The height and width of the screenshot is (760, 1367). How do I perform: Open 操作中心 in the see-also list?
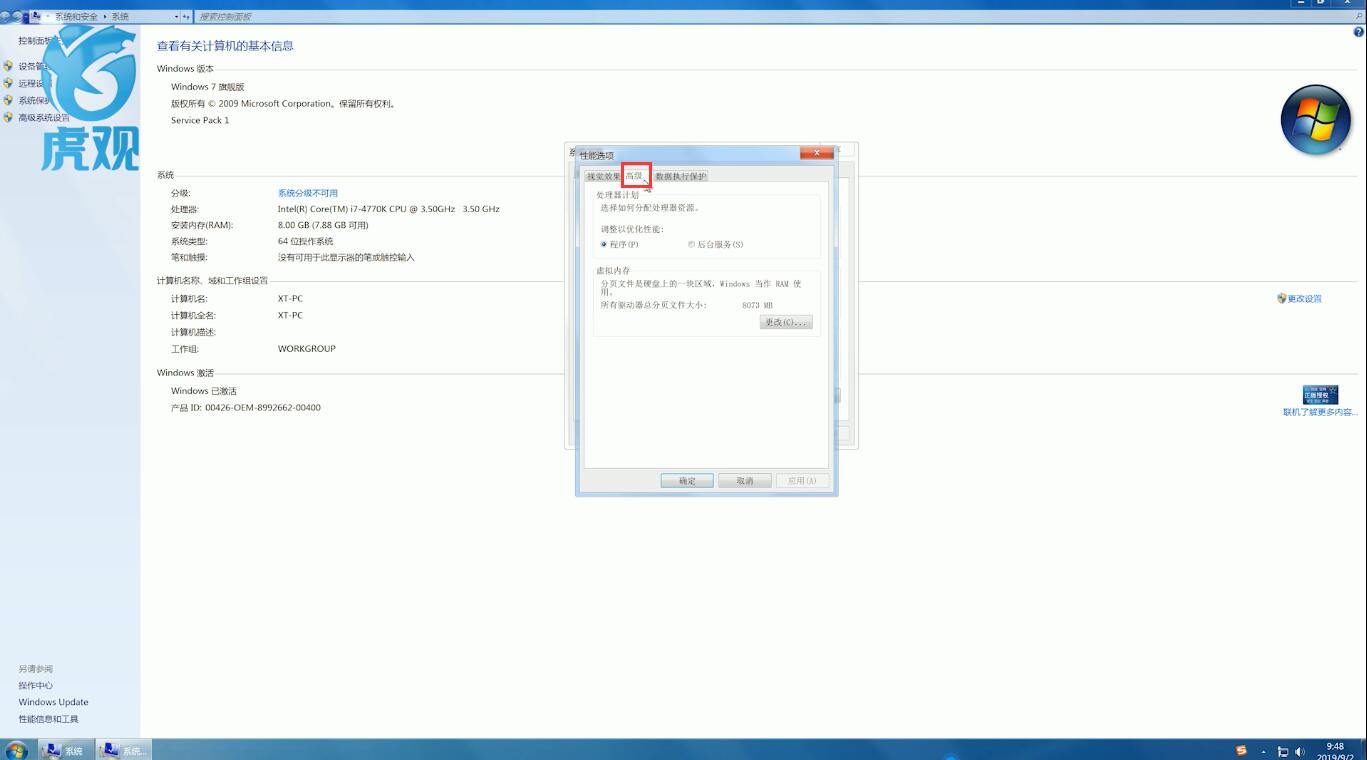[35, 685]
